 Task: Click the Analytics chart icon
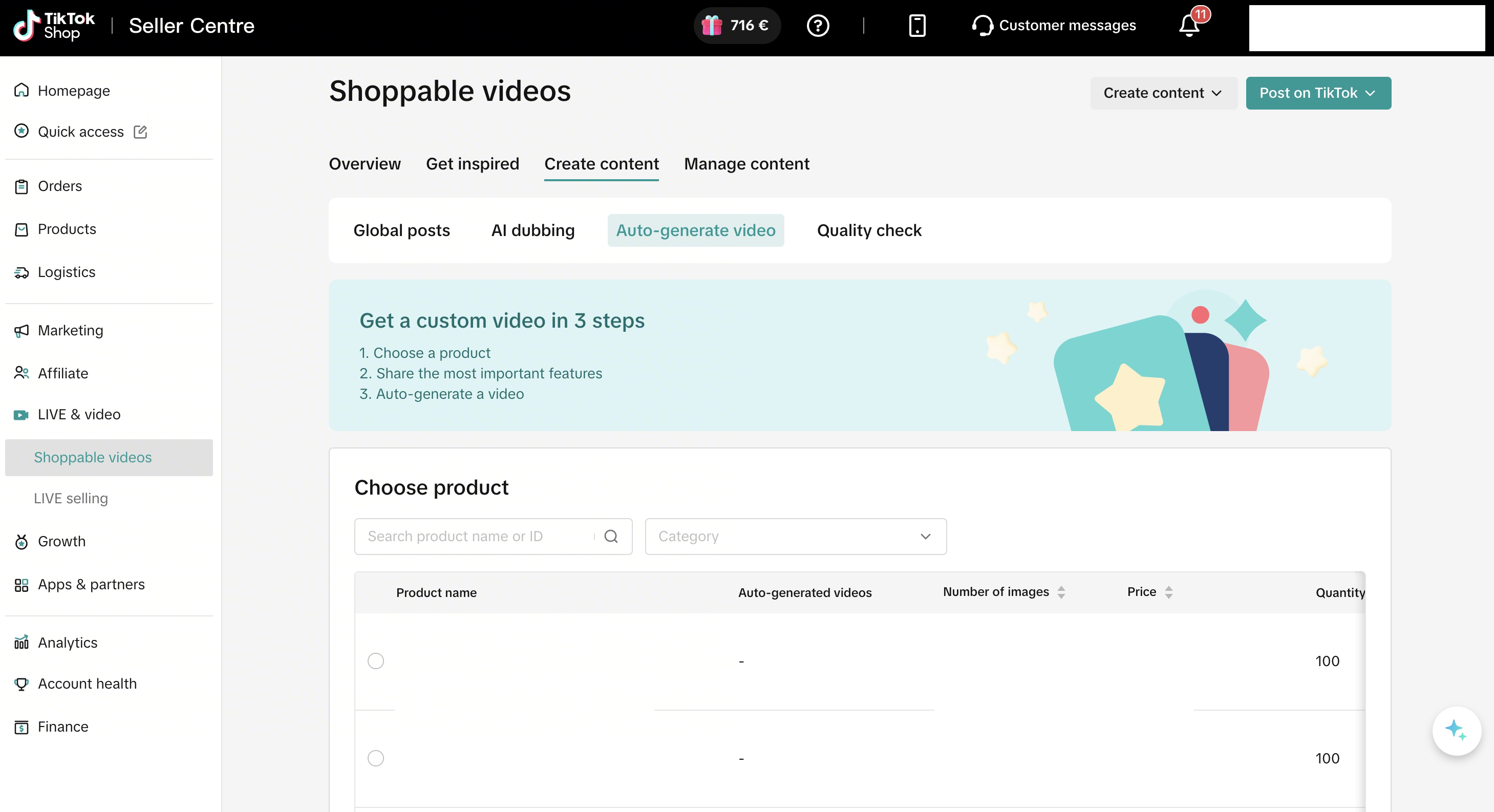pos(22,643)
